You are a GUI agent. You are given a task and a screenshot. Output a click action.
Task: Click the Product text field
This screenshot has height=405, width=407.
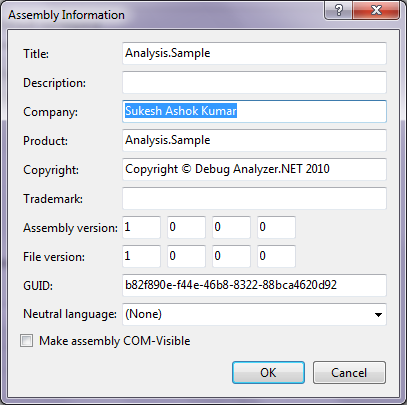254,140
